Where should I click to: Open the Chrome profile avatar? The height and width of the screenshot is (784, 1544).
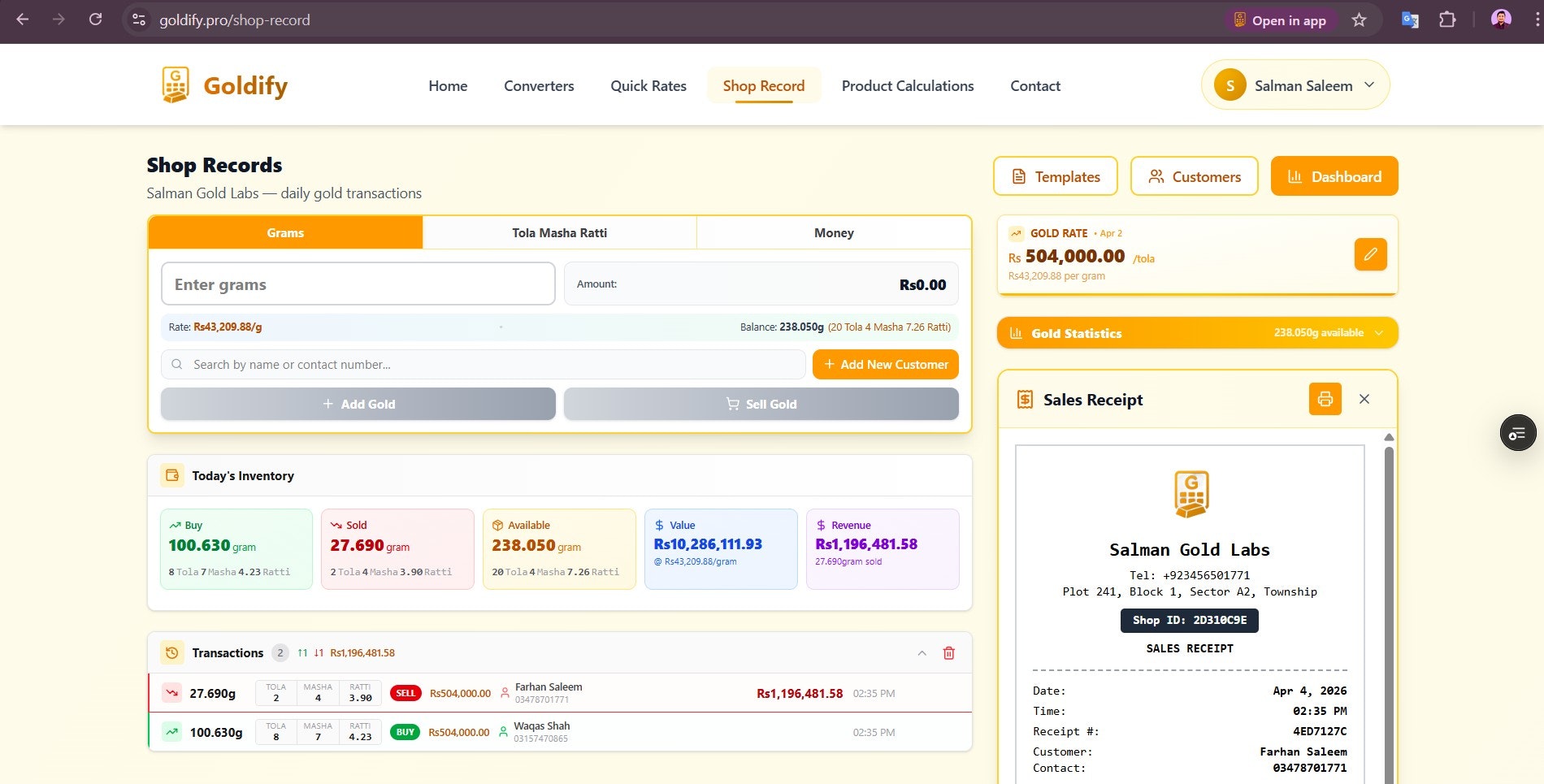click(1501, 19)
